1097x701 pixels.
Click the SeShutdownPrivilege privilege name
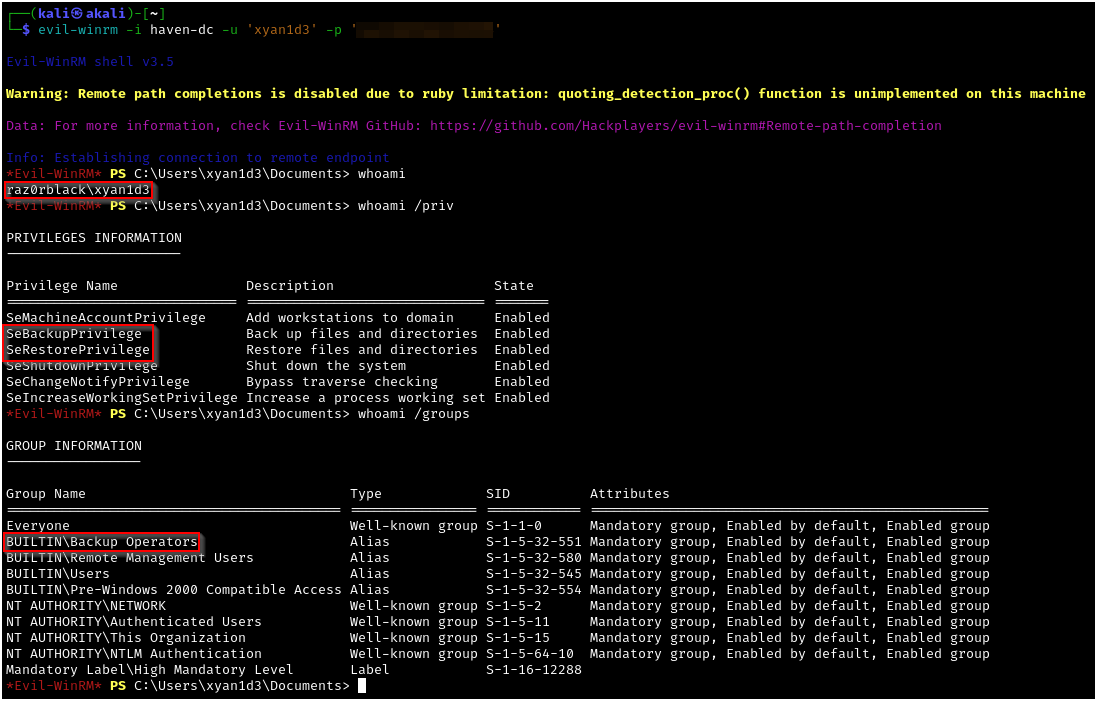click(x=81, y=366)
